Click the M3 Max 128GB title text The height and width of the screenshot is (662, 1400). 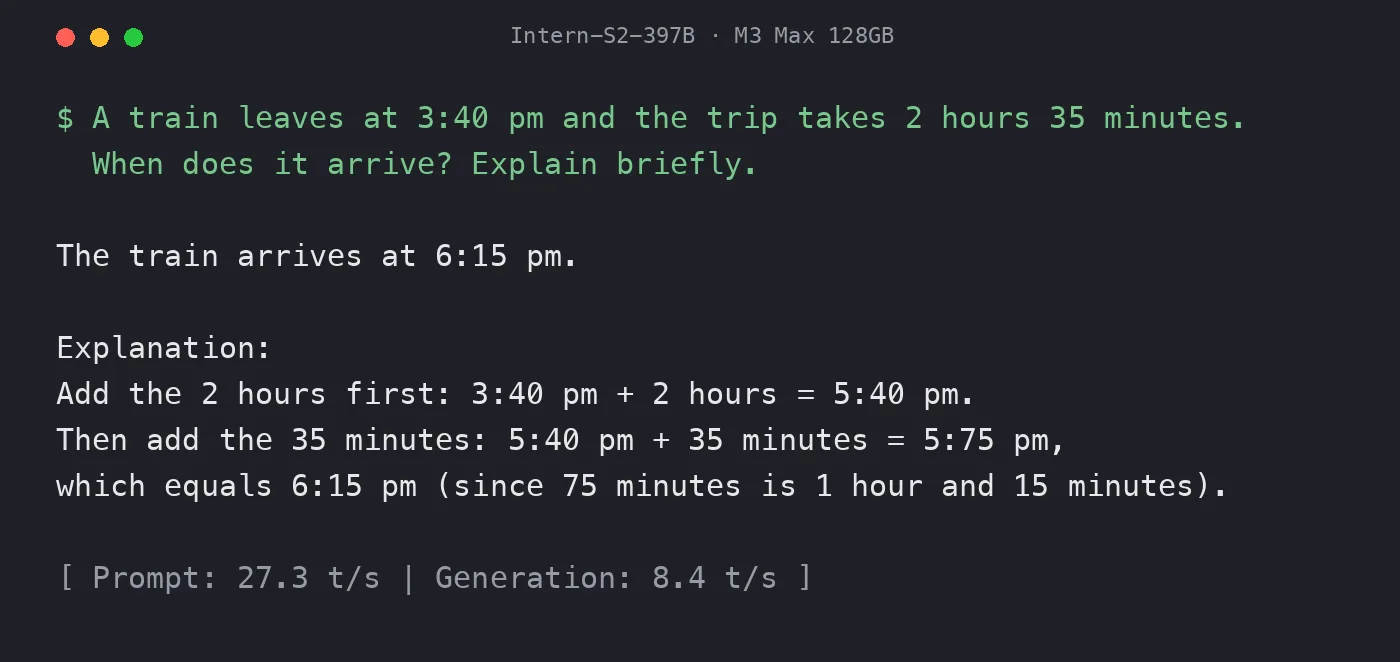[814, 36]
